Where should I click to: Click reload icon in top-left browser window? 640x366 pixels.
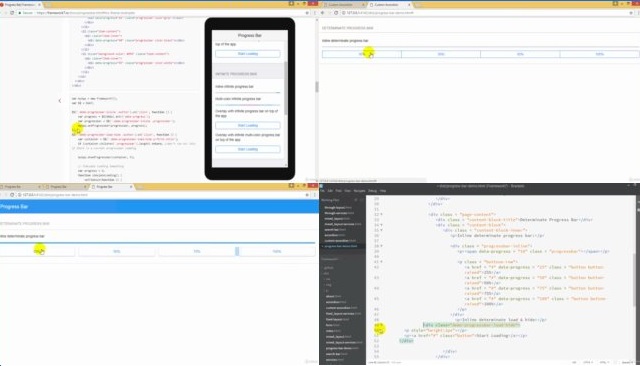click(x=12, y=13)
